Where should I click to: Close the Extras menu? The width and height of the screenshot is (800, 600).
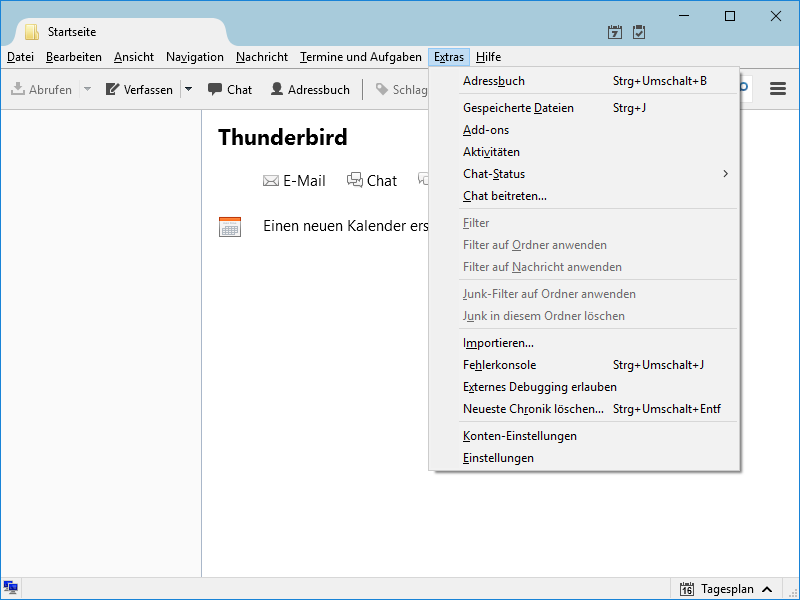449,57
